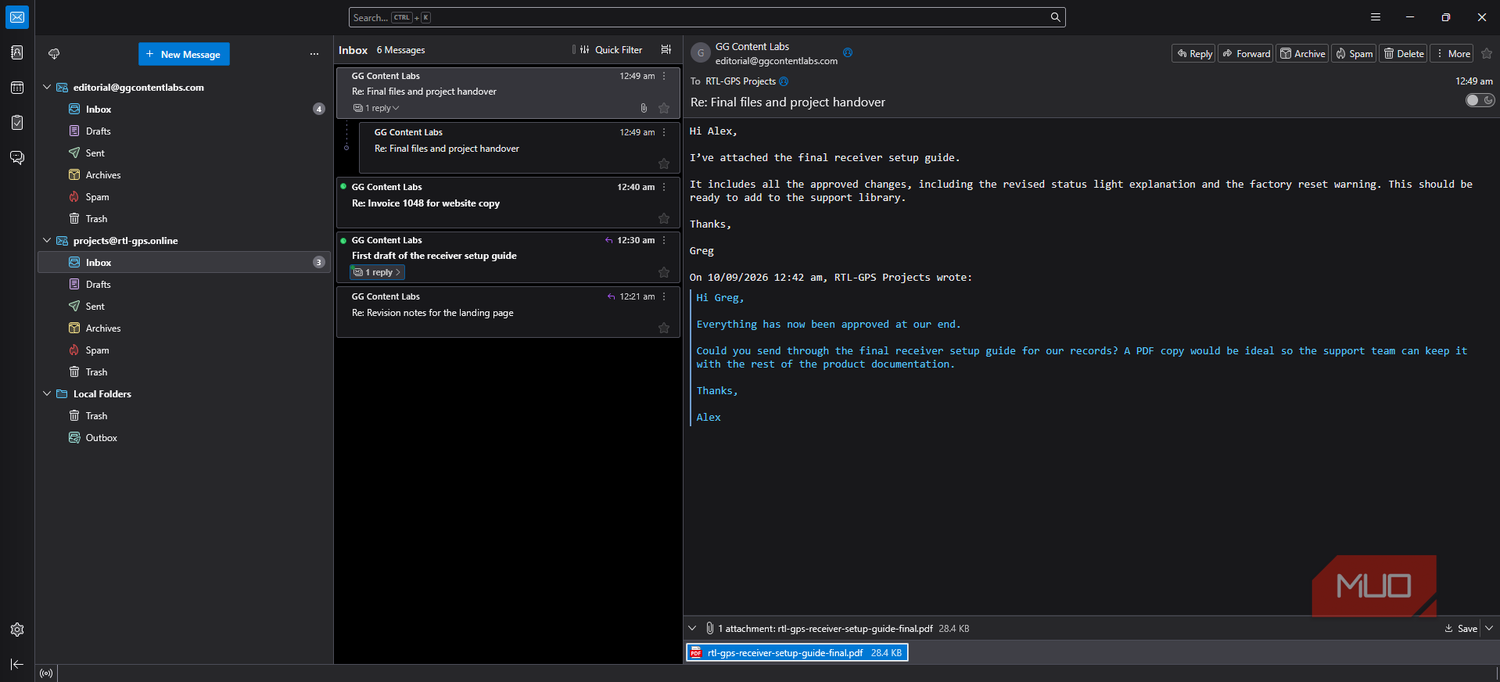Delete the open message
The image size is (1500, 682).
[x=1403, y=54]
